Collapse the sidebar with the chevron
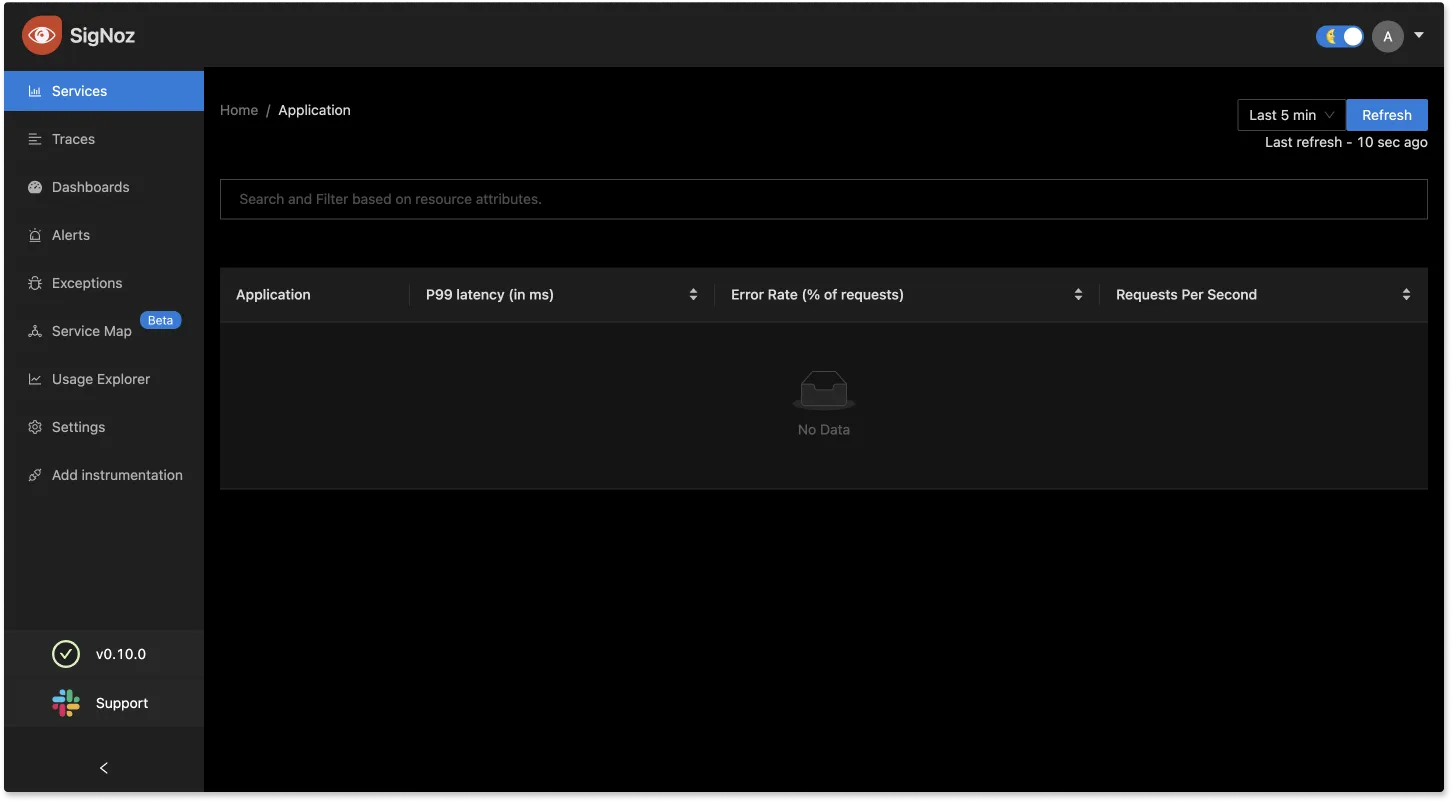Screen dimensions: 1452x802 (x=104, y=768)
